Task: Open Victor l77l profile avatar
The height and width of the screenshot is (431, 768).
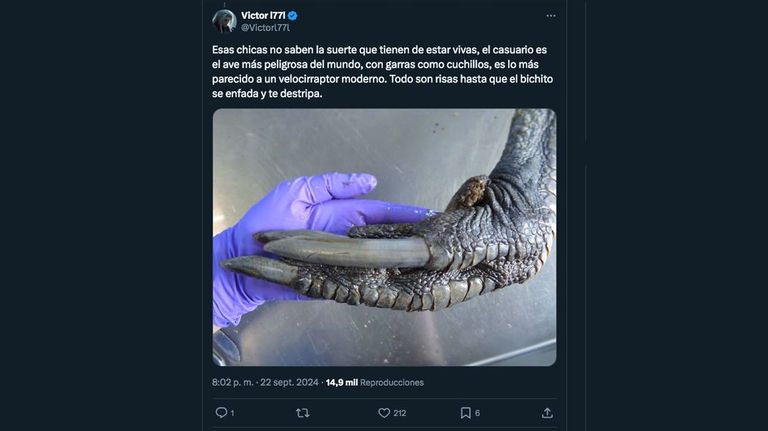Action: tap(224, 21)
